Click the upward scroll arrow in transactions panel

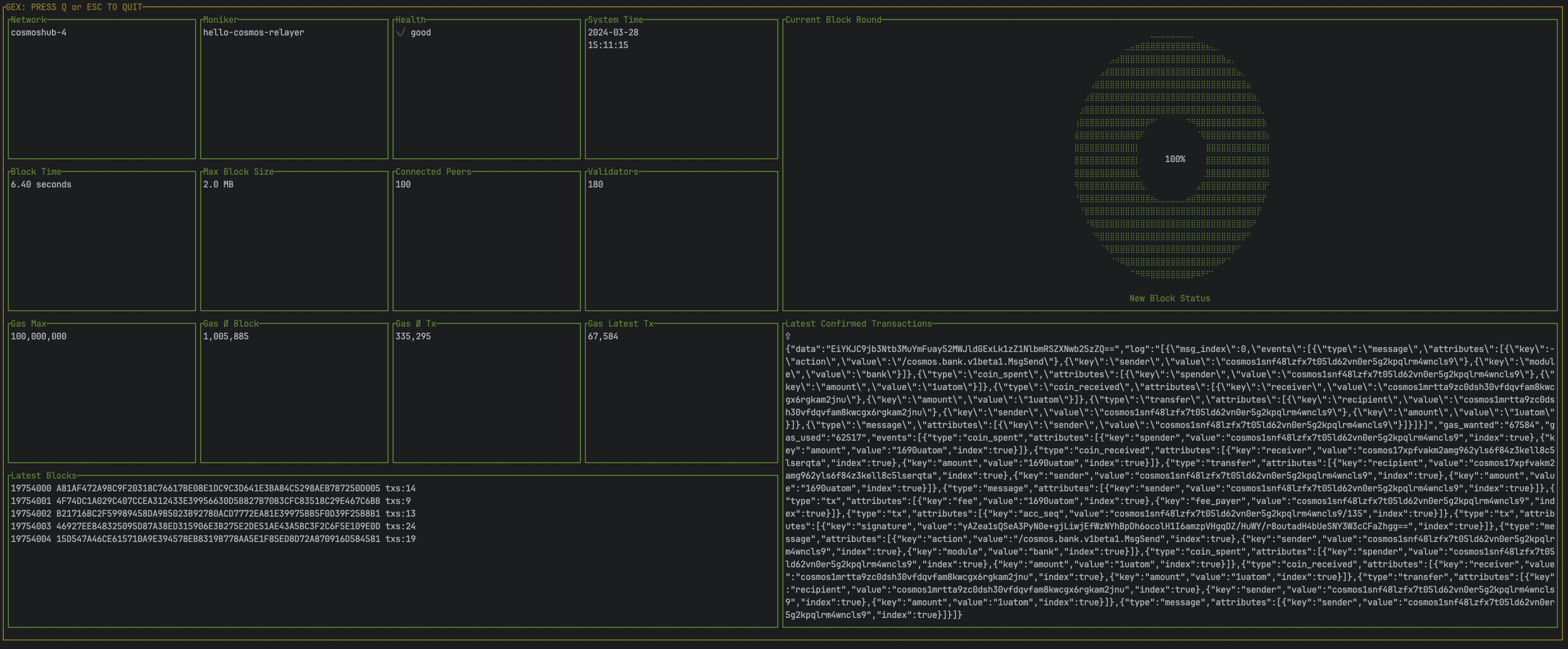pos(787,337)
